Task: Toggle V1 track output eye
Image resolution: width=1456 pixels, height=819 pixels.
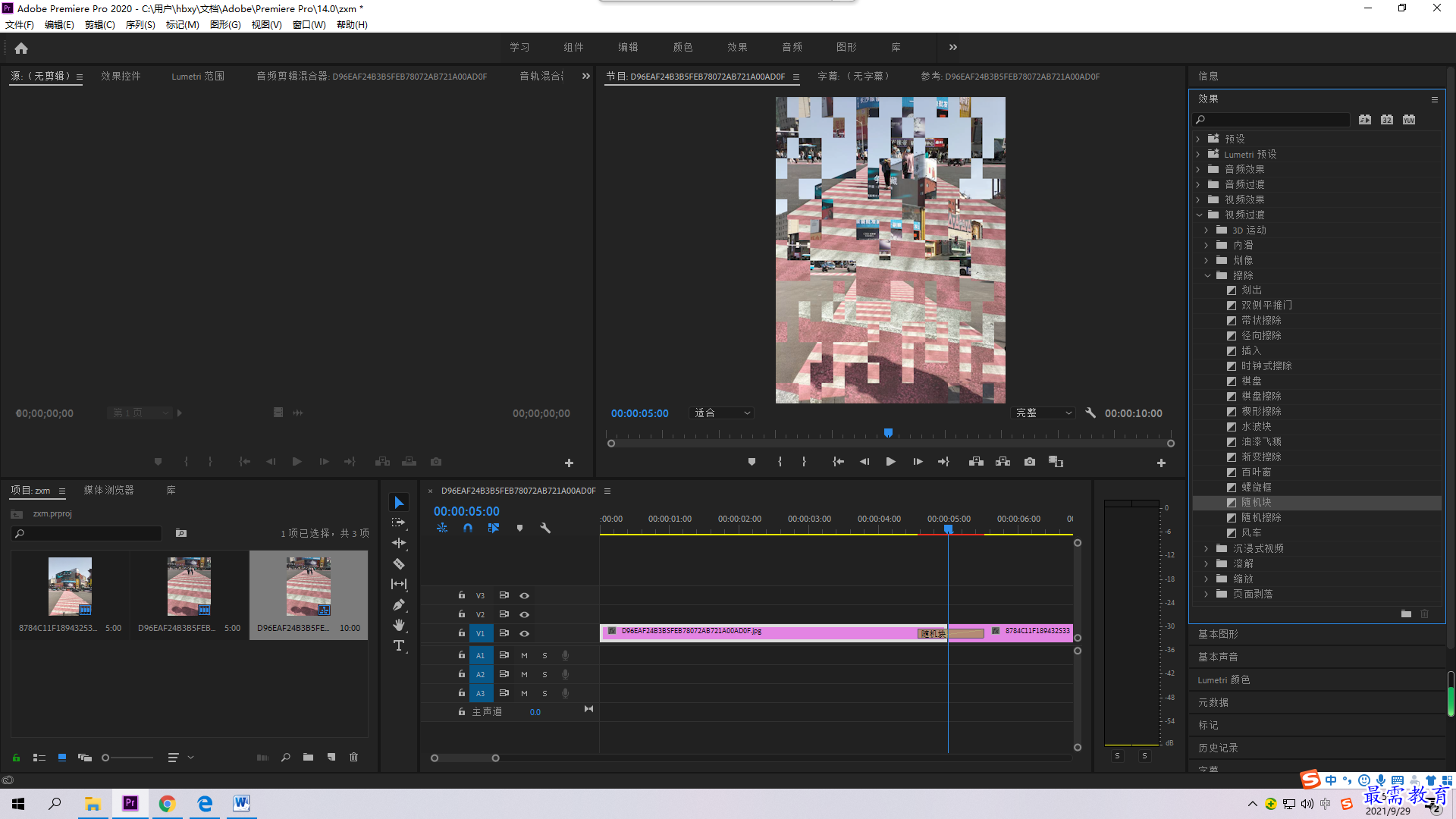Action: pyautogui.click(x=524, y=633)
